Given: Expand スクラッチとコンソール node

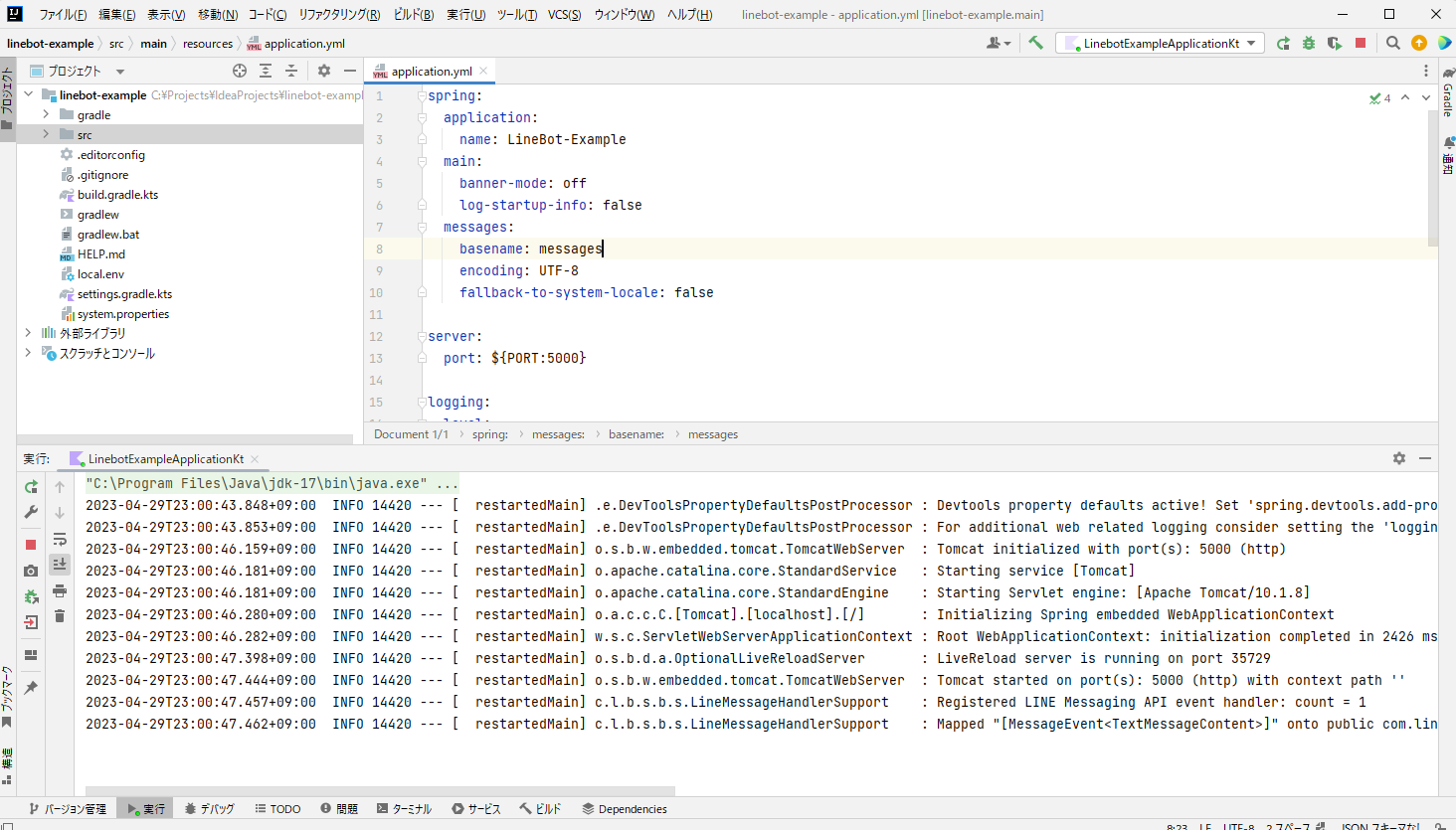Looking at the screenshot, I should [29, 353].
